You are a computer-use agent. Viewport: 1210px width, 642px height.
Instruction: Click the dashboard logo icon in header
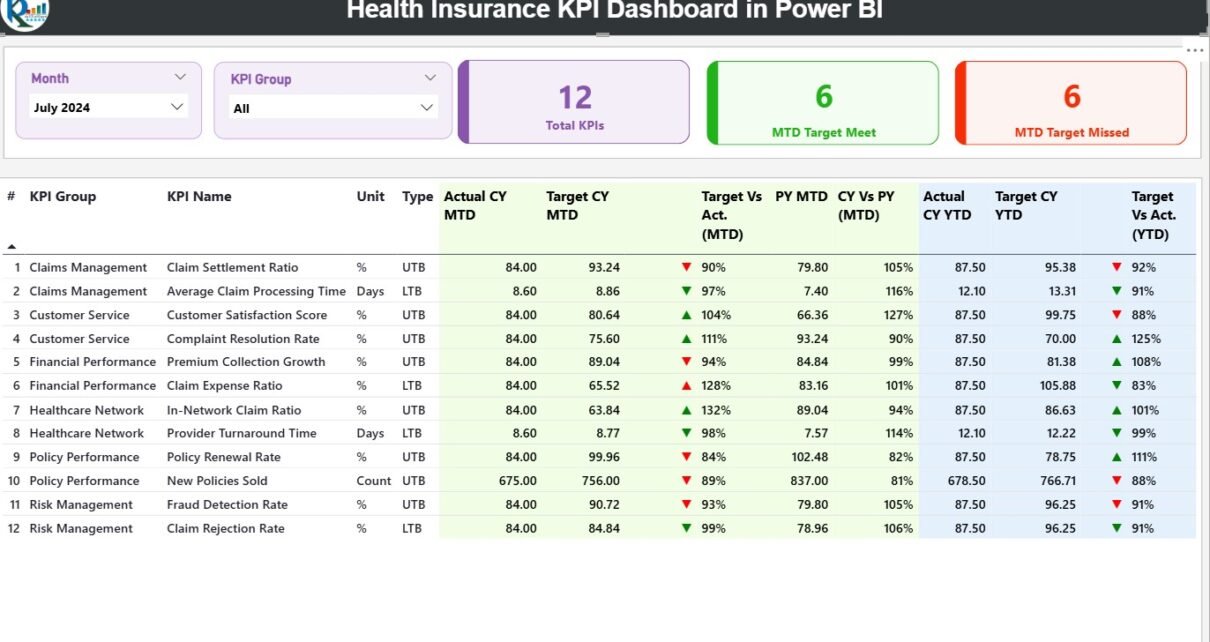click(x=25, y=12)
